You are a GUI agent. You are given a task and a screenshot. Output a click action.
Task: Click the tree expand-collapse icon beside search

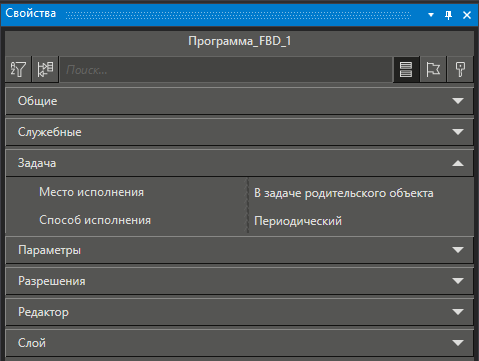(45, 69)
